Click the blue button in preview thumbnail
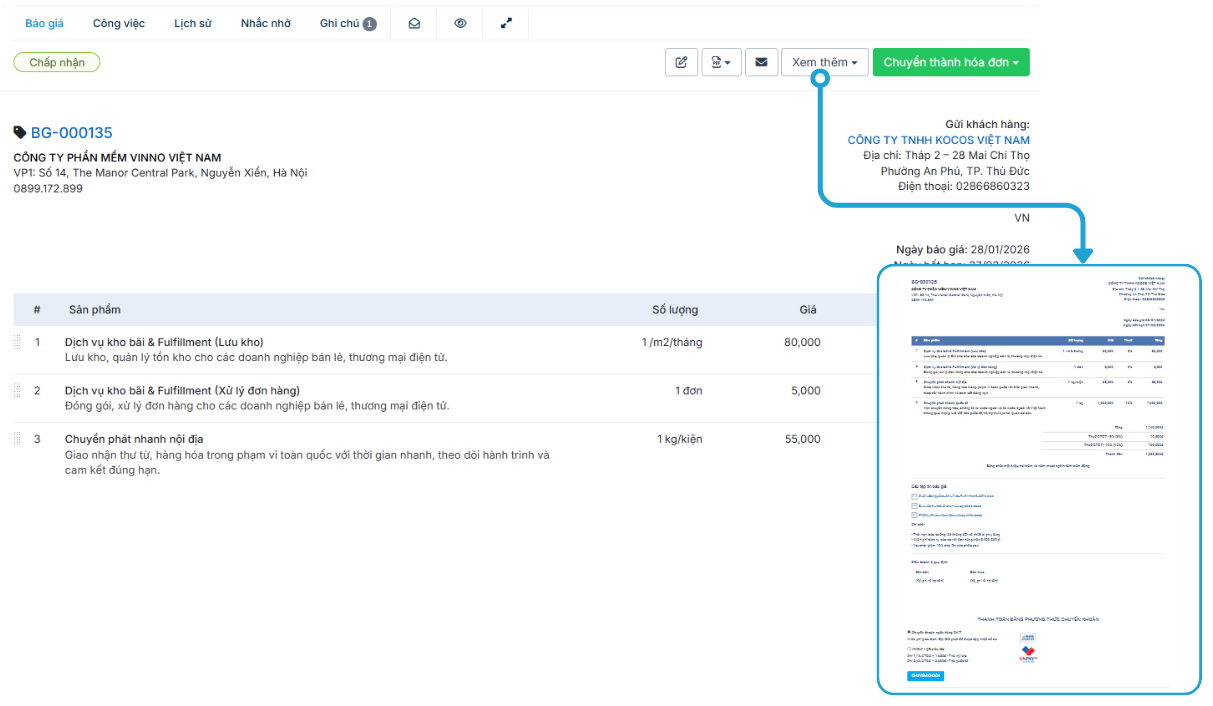Viewport: 1213px width, 706px height. [x=925, y=676]
